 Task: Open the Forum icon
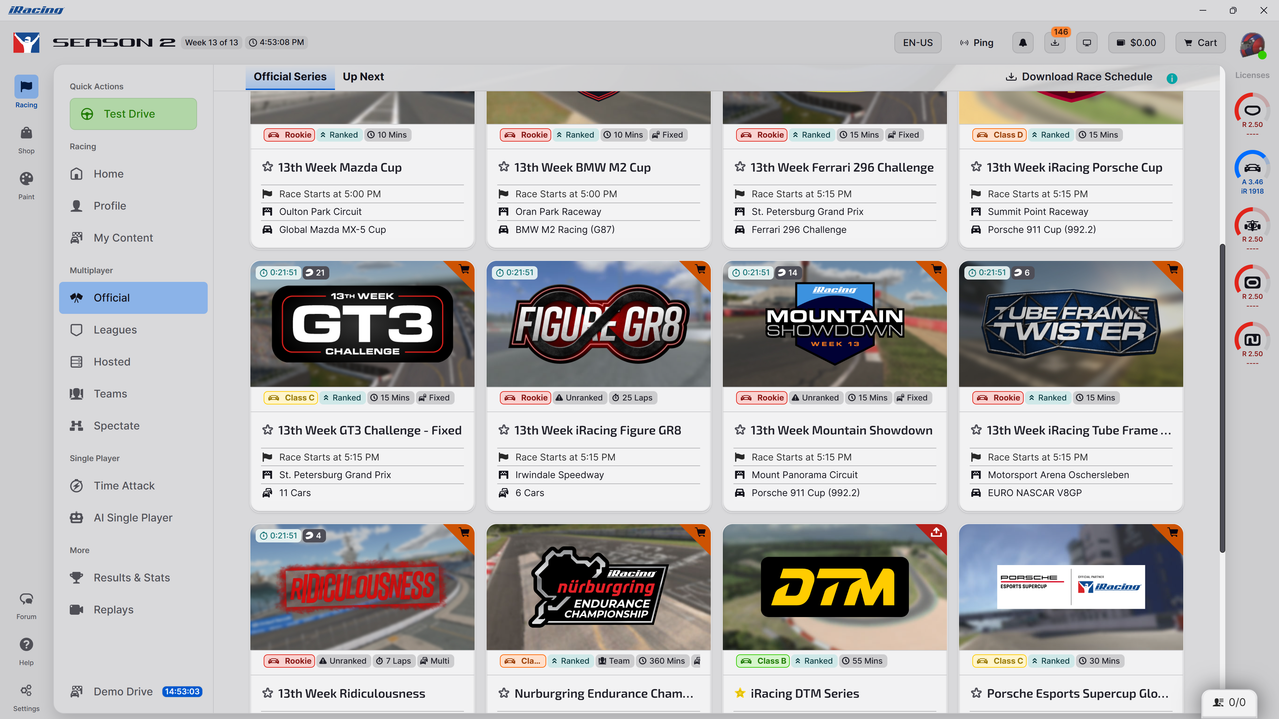coord(26,604)
